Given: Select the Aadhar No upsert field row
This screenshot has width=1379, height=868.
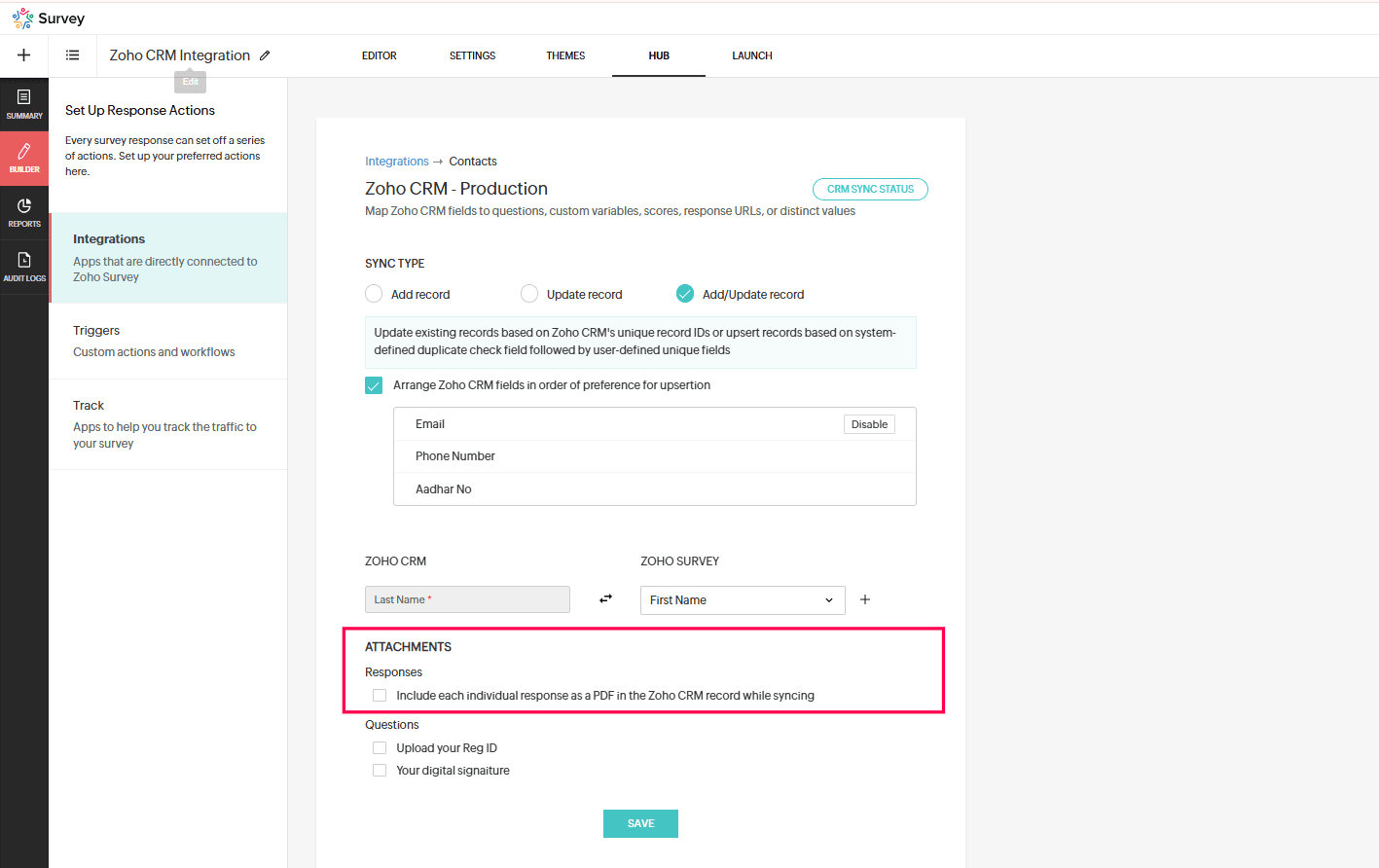Looking at the screenshot, I should pos(654,489).
